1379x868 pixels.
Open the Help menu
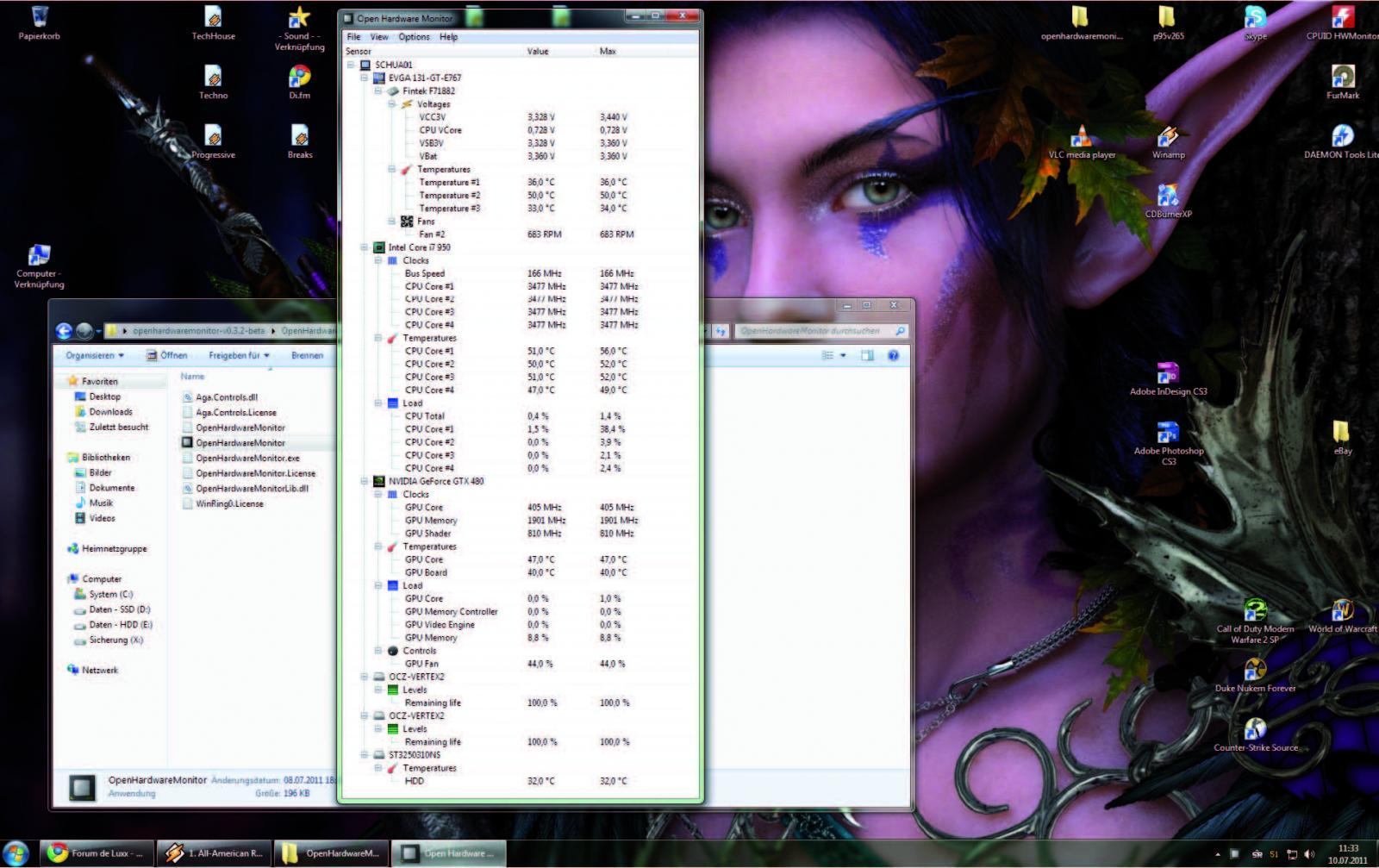click(x=448, y=37)
